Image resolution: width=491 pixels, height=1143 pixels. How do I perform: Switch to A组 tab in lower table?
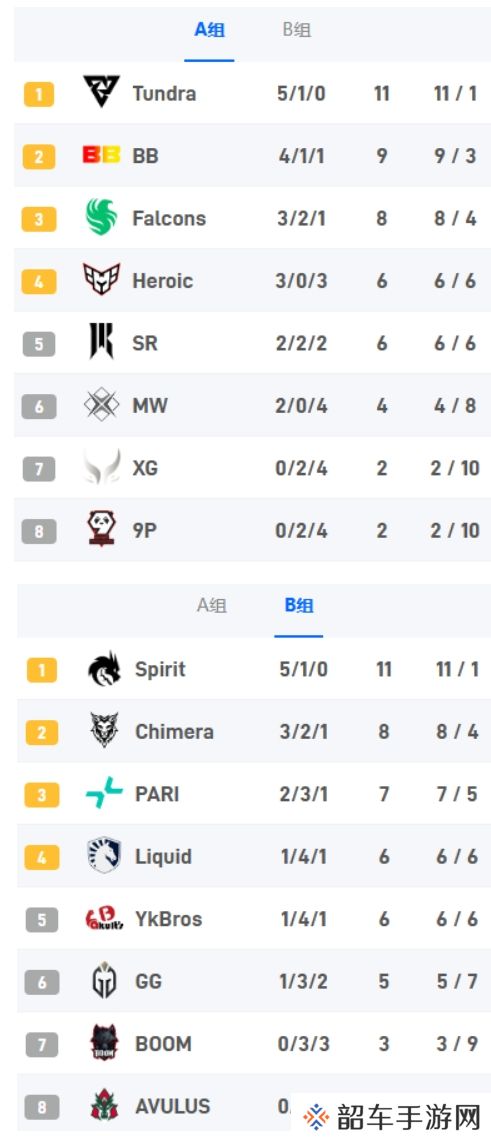click(x=211, y=606)
